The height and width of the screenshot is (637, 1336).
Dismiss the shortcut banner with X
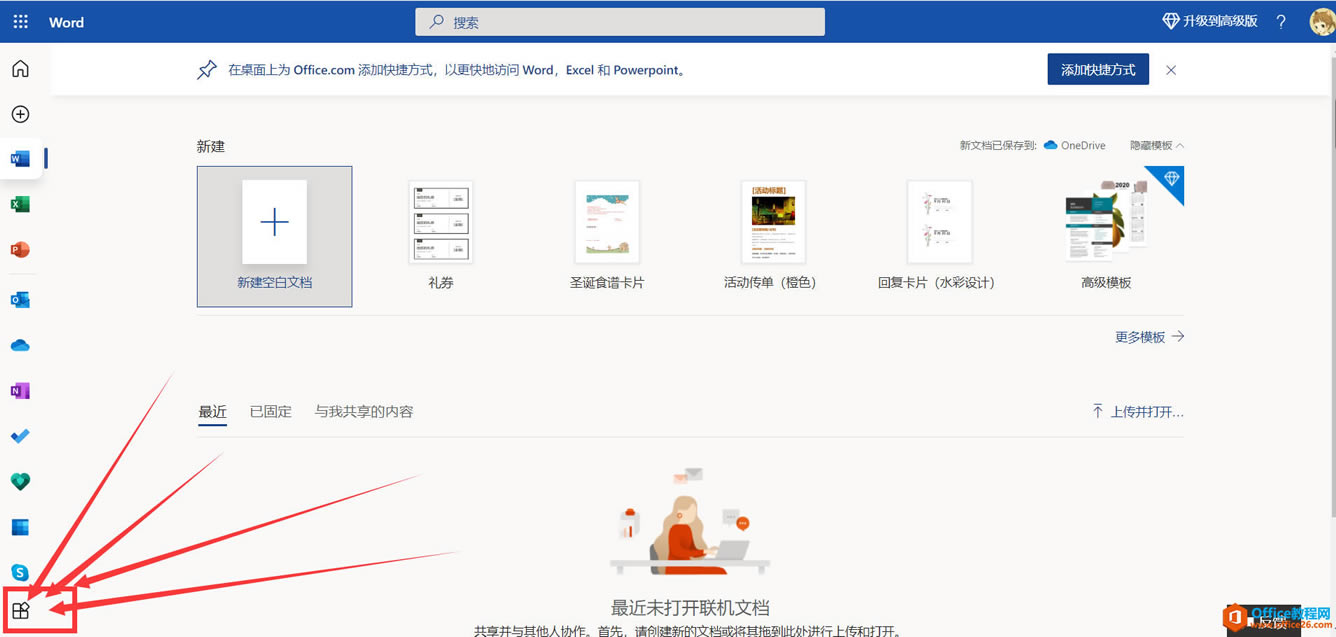coord(1171,70)
